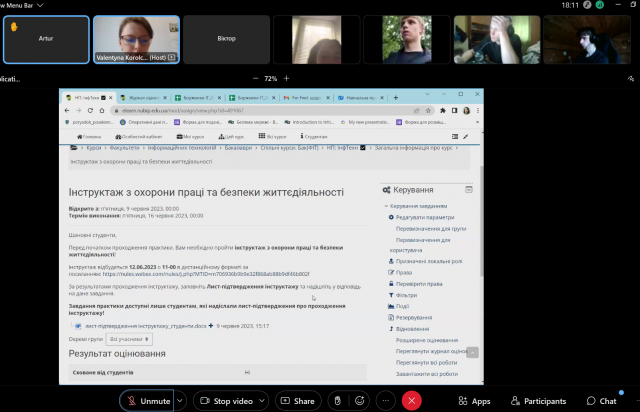Select Artur's participant tile

click(x=46, y=40)
